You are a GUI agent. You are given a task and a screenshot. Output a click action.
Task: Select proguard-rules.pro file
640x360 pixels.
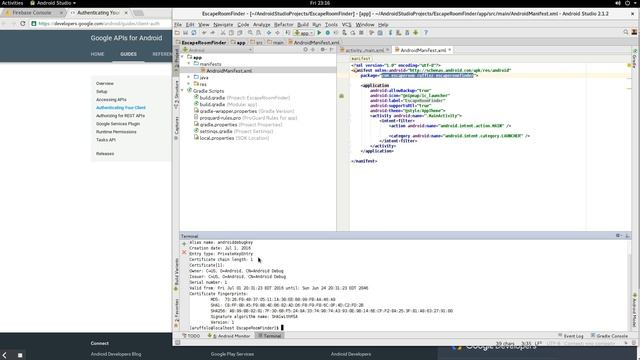click(x=245, y=118)
